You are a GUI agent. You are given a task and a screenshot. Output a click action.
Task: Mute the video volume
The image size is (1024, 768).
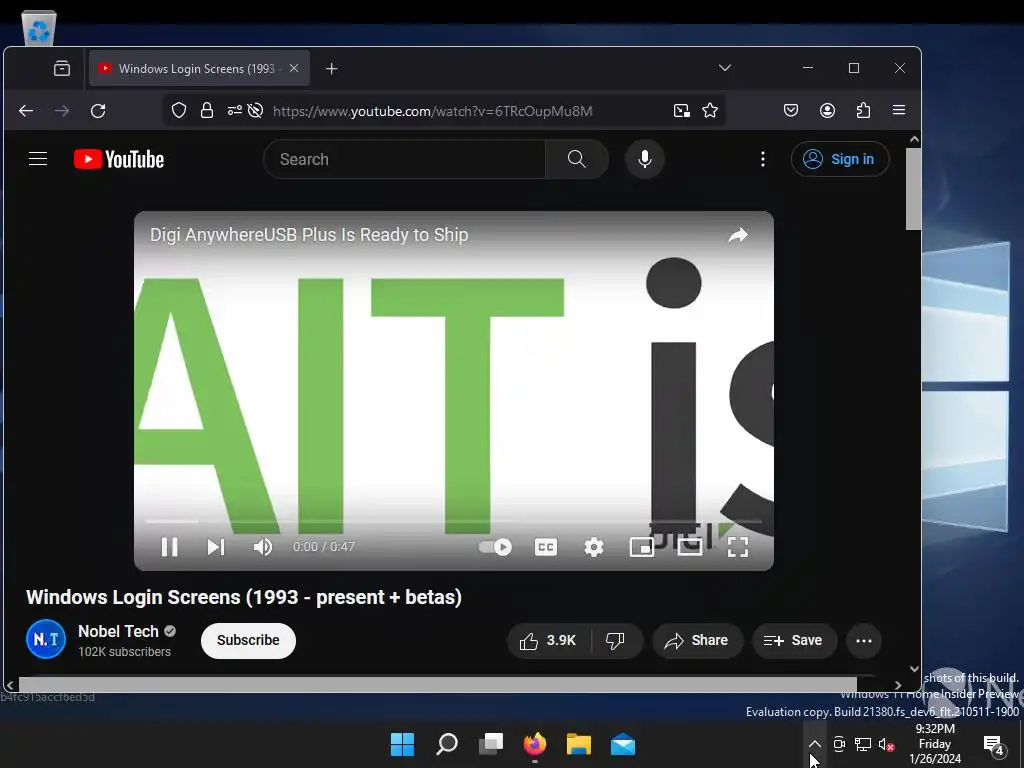click(x=263, y=547)
